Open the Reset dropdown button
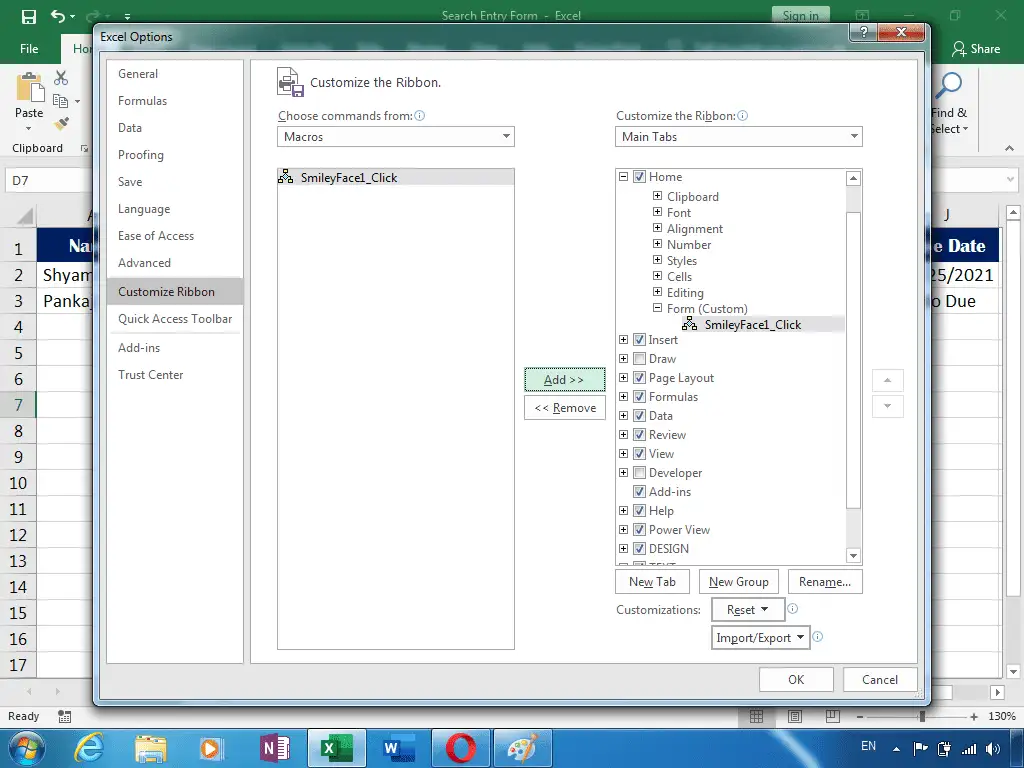The width and height of the screenshot is (1024, 768). pyautogui.click(x=748, y=609)
